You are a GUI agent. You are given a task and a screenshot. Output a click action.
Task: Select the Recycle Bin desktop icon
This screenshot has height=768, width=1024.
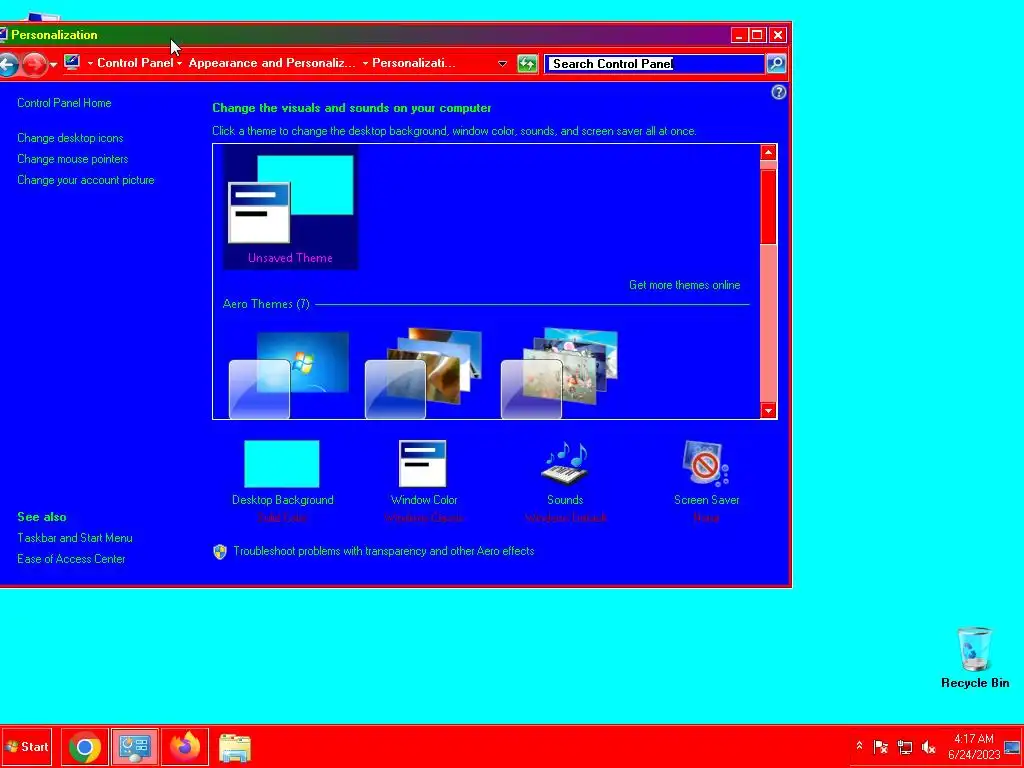[x=974, y=658]
